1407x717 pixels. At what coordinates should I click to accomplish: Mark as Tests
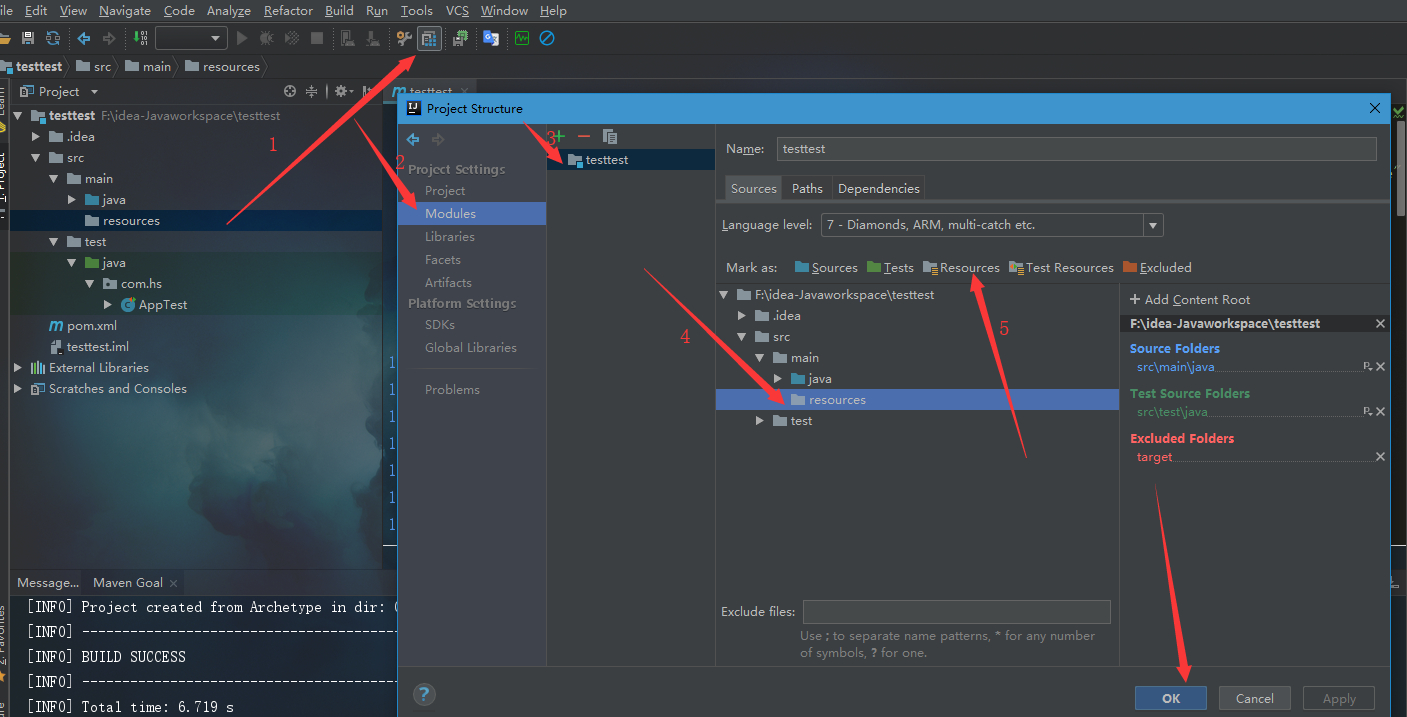890,268
